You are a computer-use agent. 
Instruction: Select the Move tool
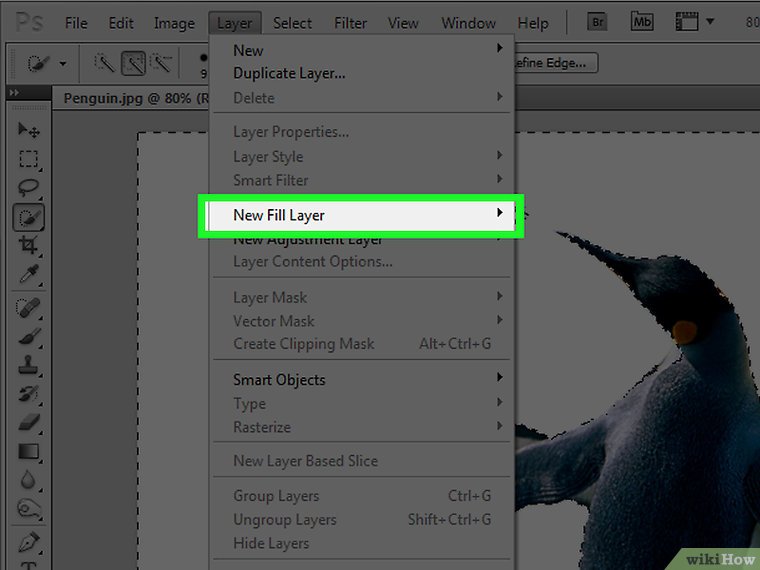tap(29, 130)
